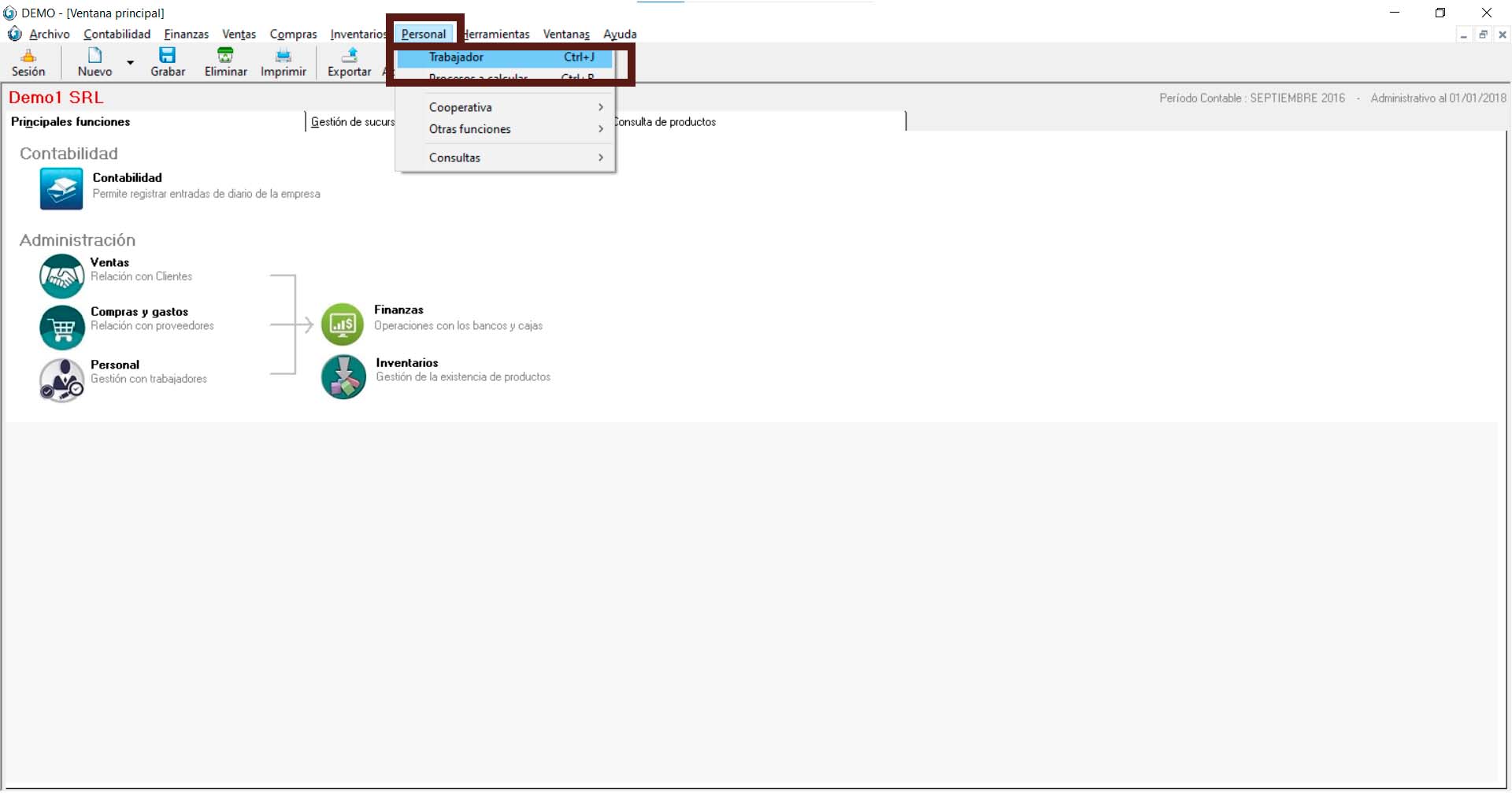Expand the Nuevo dropdown arrow
This screenshot has height=793, width=1512.
131,62
